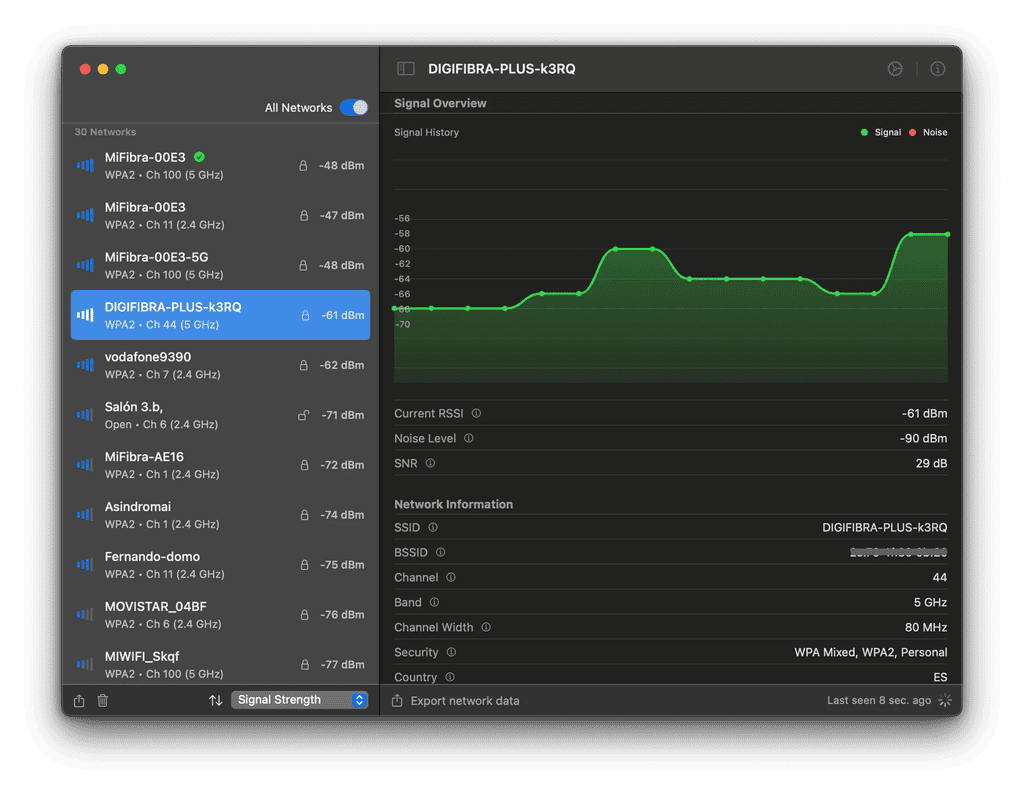Show info for Channel
Viewport: 1024px width, 794px height.
coord(451,577)
